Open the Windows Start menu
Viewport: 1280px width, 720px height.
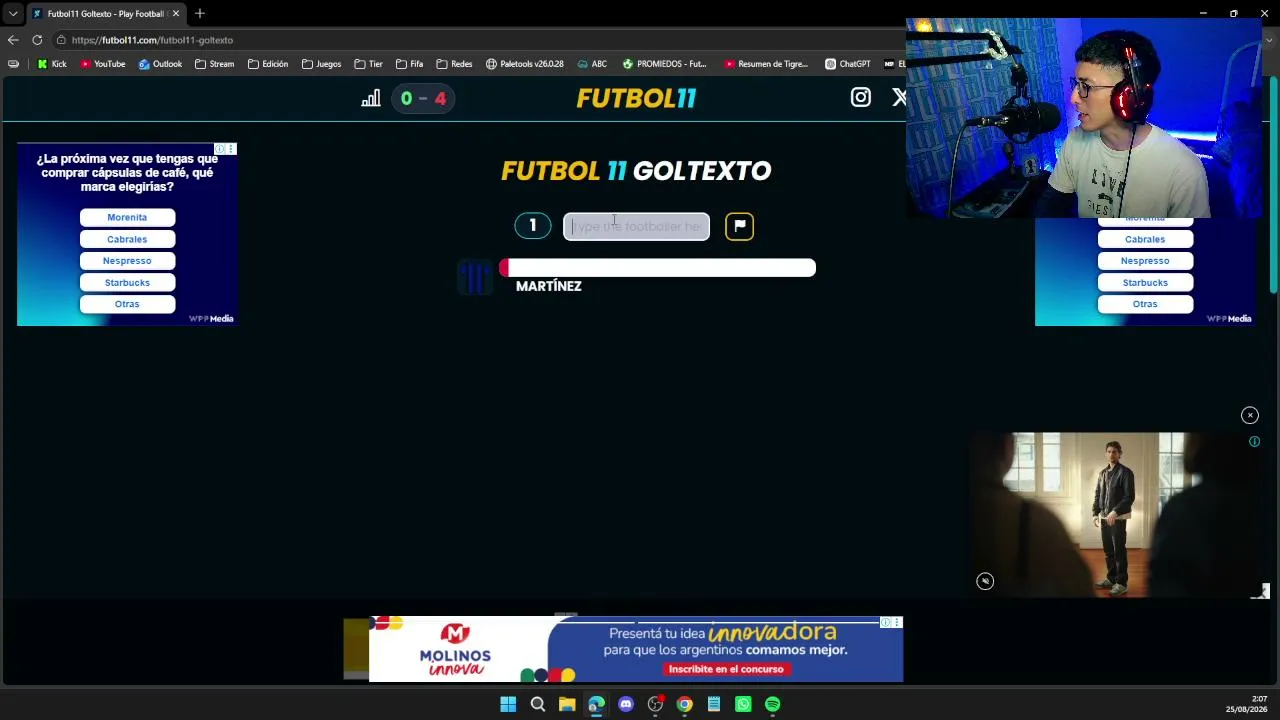pos(508,704)
